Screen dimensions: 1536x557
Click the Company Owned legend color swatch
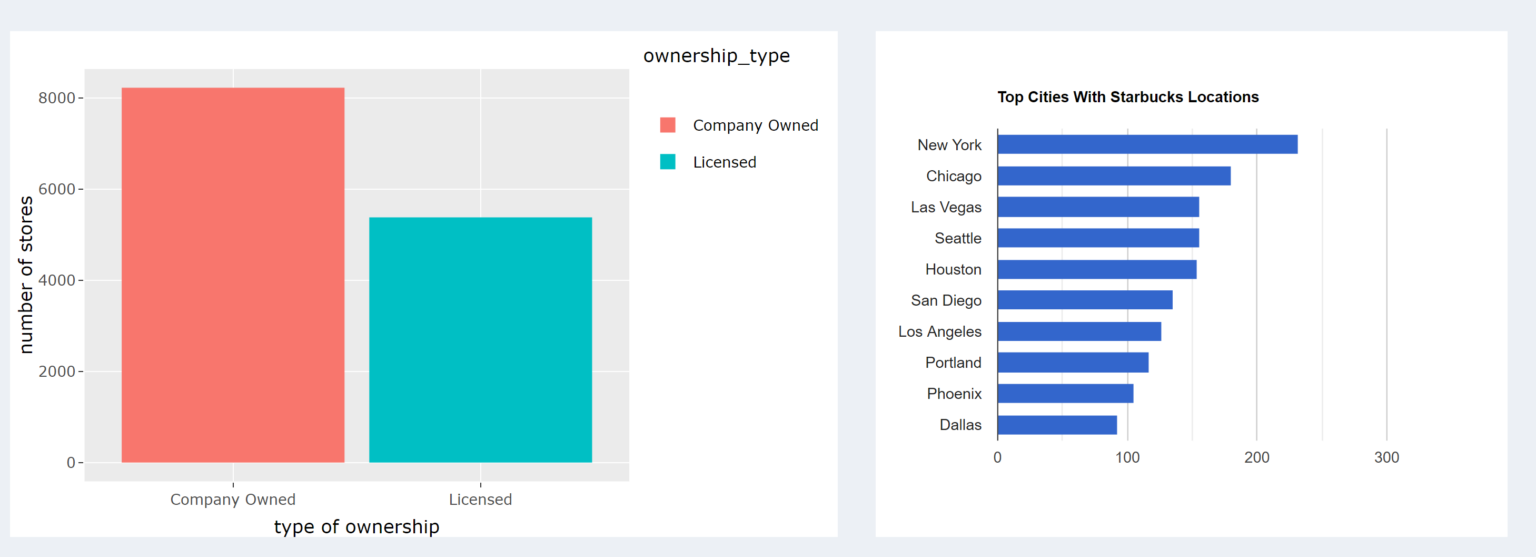click(x=668, y=125)
